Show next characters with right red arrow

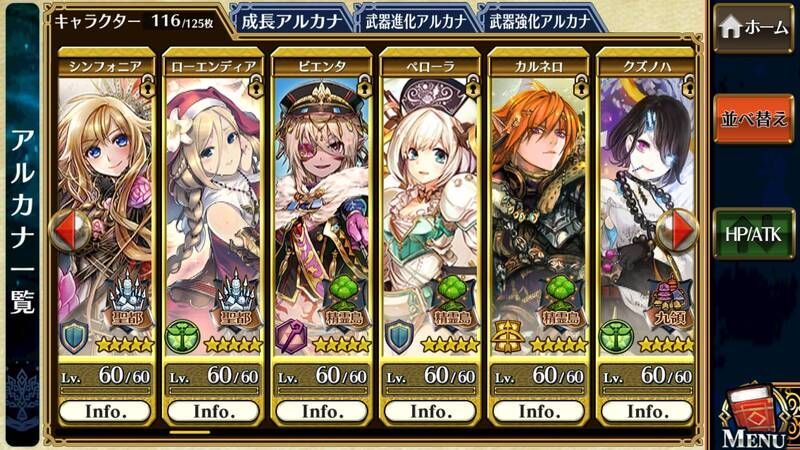677,230
